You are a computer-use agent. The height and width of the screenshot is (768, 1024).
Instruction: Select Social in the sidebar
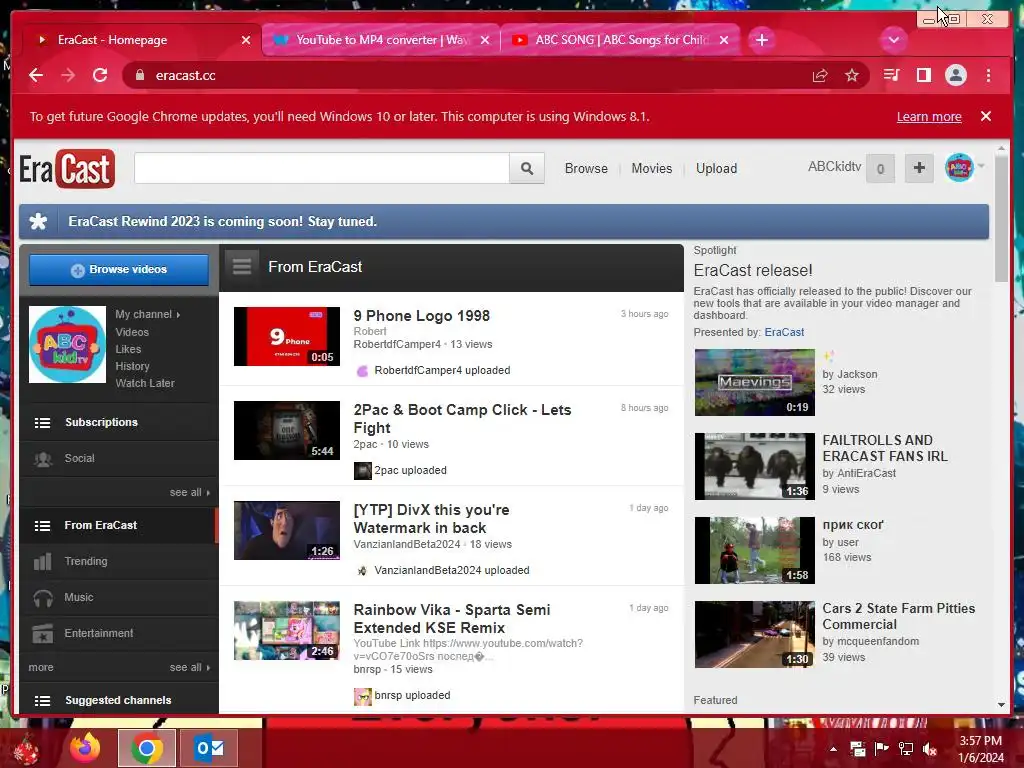tap(119, 458)
